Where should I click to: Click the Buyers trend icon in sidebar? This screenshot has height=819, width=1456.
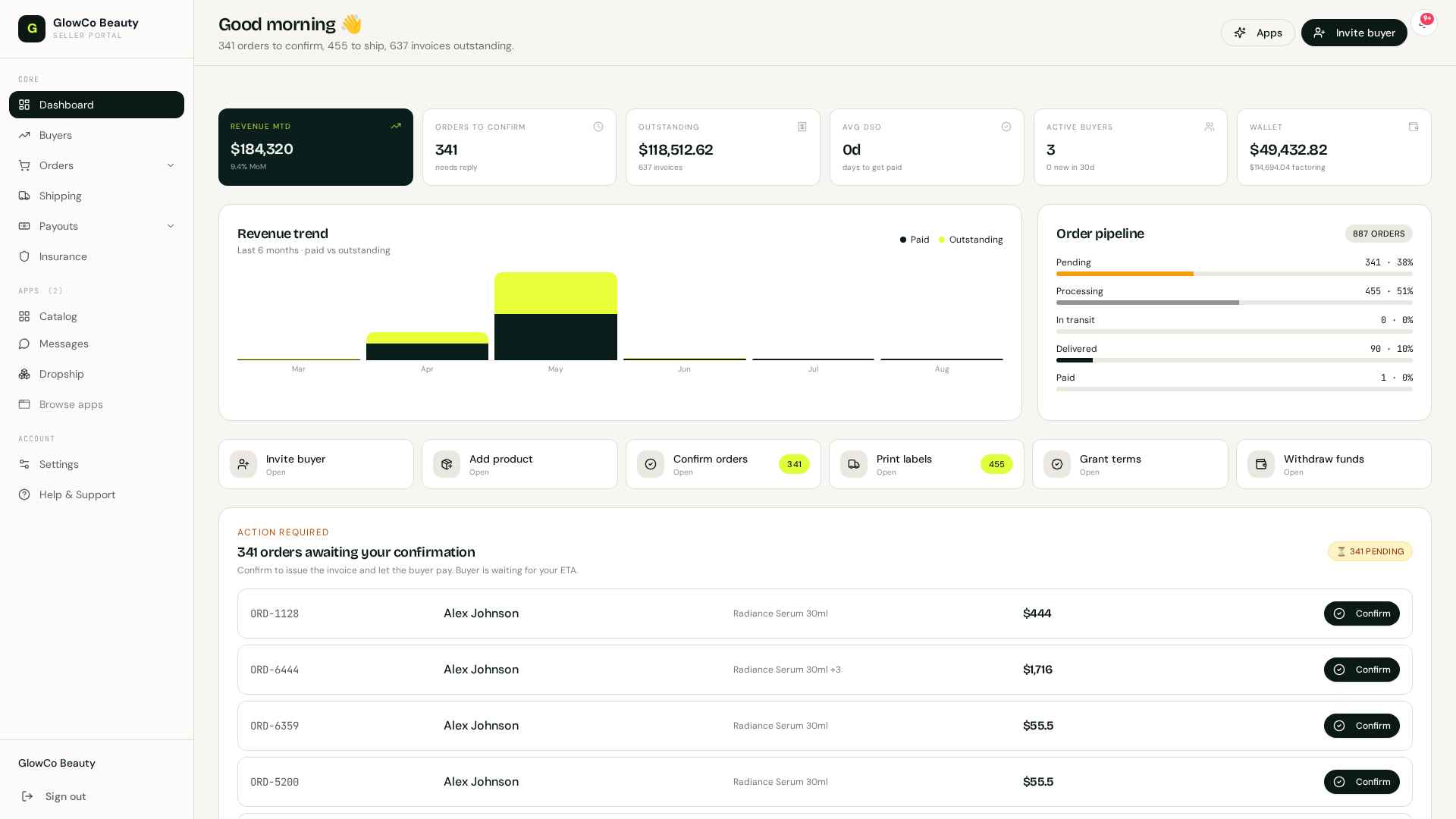tap(24, 135)
